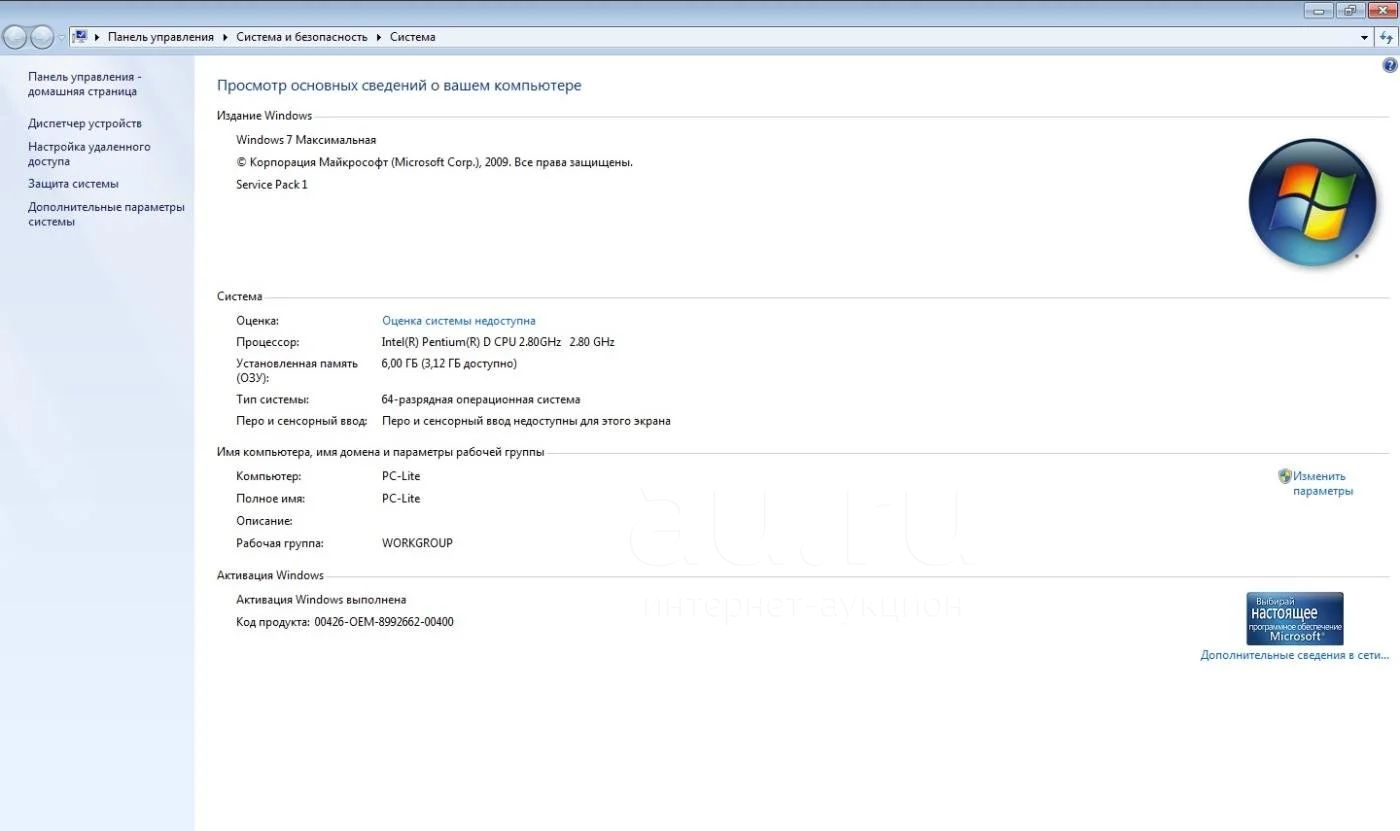Click '64-разрядная операционная система' text
Viewport: 1400px width, 831px height.
pyautogui.click(x=481, y=400)
